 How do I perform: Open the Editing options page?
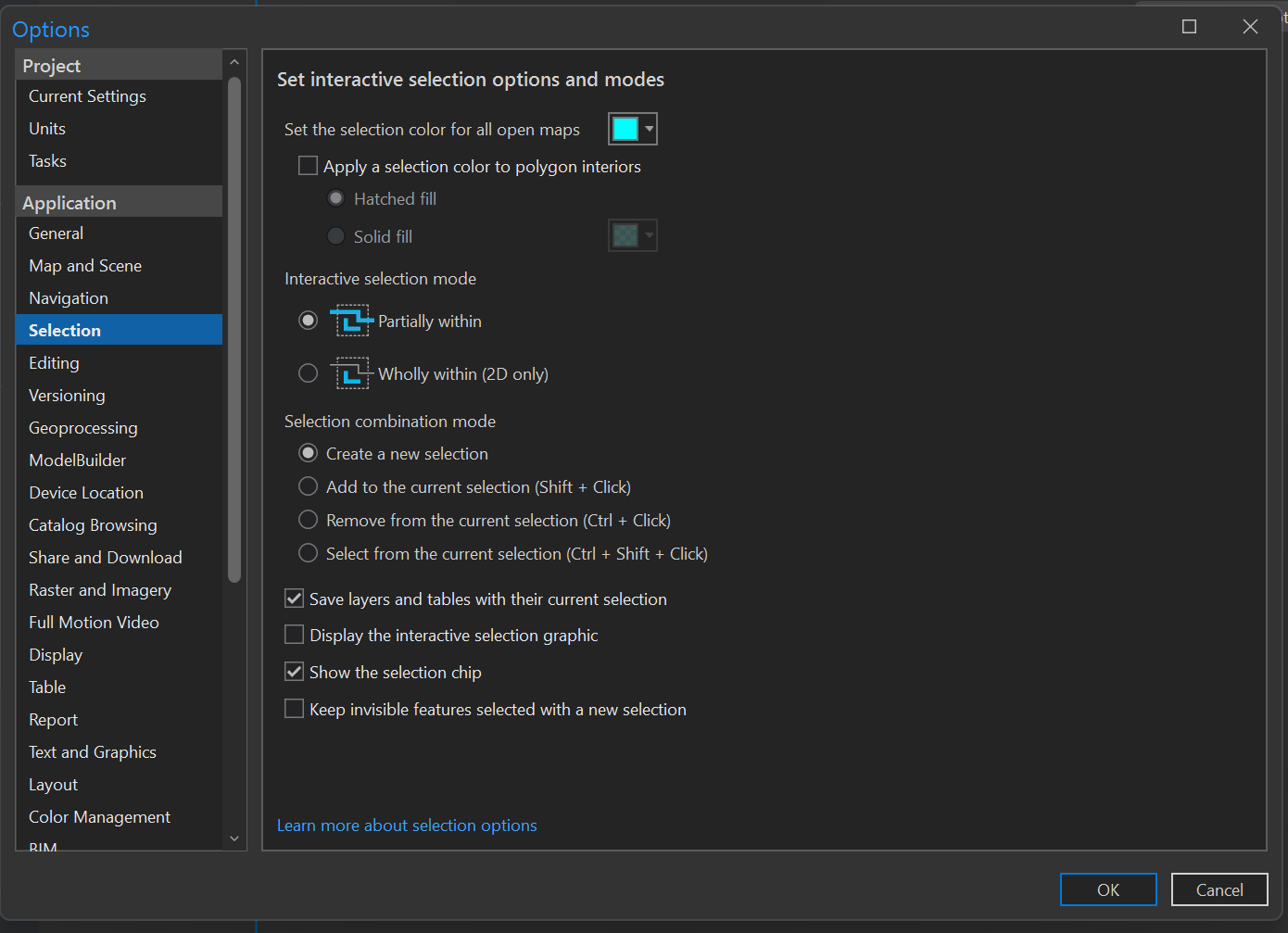tap(54, 363)
